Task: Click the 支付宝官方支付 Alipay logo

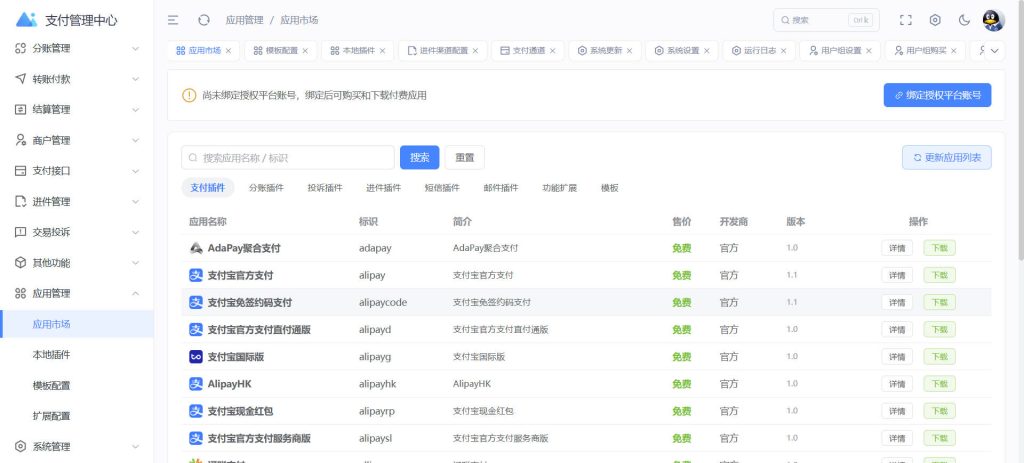Action: click(x=196, y=276)
